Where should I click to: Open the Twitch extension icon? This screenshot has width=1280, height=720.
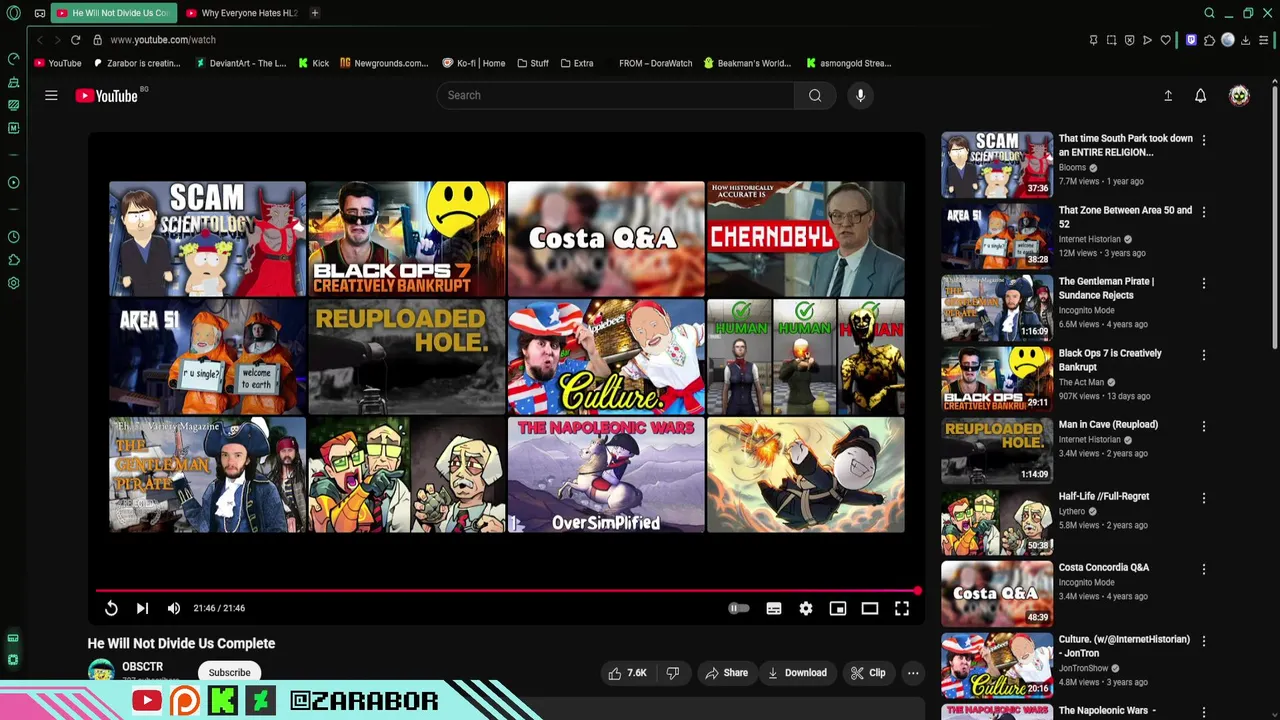[x=1191, y=40]
